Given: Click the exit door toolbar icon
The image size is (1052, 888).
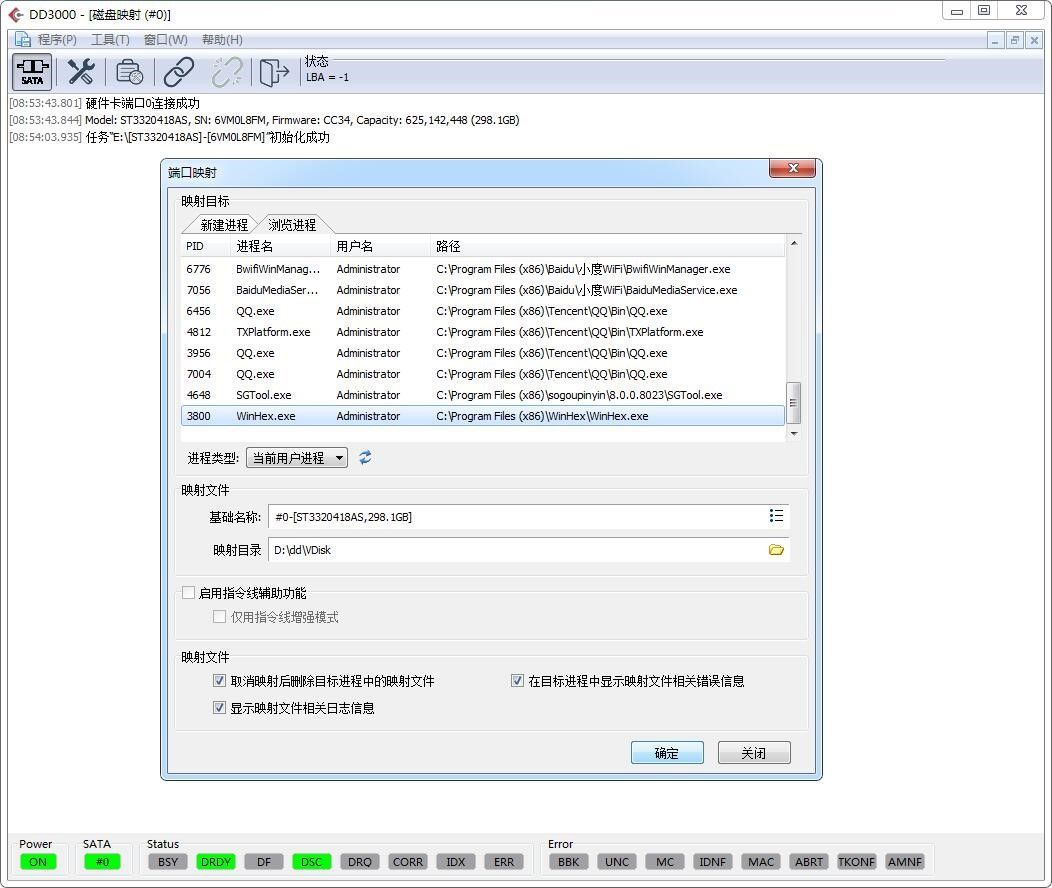Looking at the screenshot, I should pos(274,72).
